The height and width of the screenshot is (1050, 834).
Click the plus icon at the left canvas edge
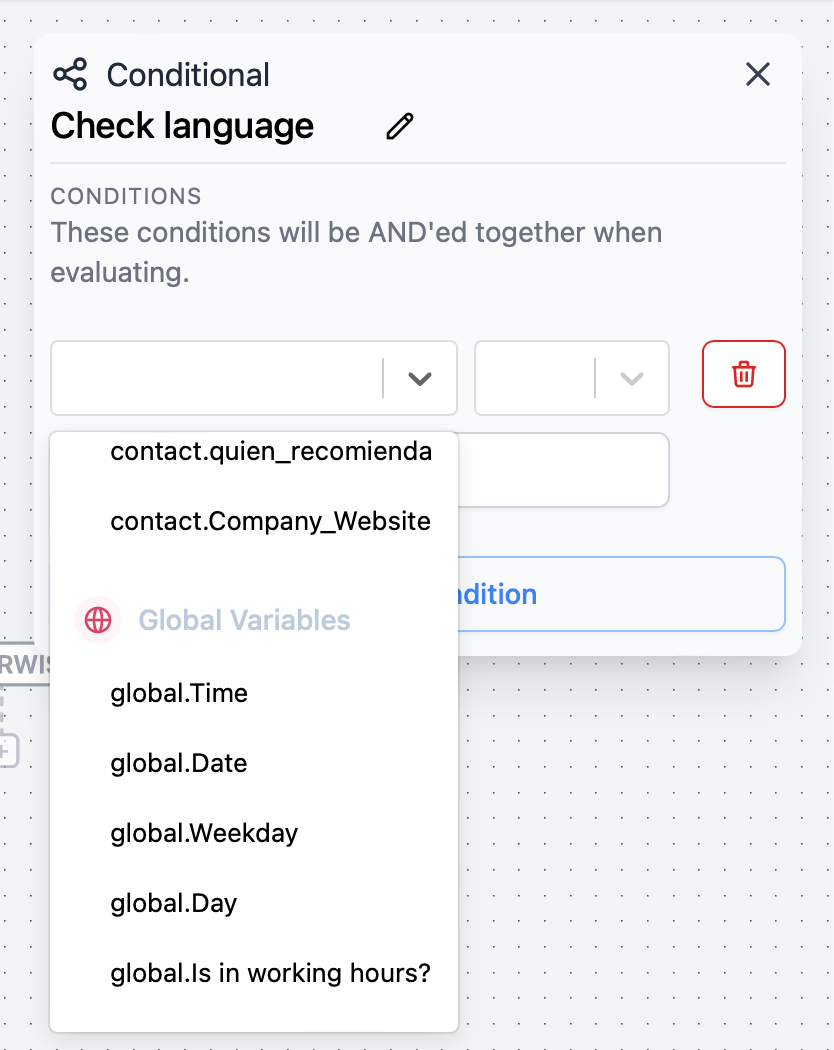pos(7,750)
